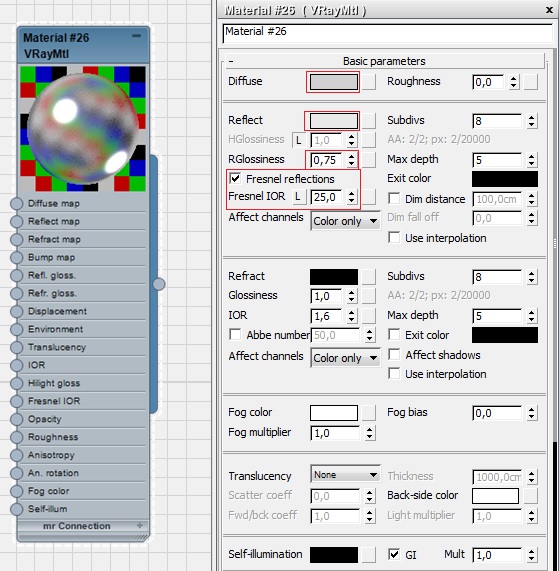Open the Fog color swatch

334,413
